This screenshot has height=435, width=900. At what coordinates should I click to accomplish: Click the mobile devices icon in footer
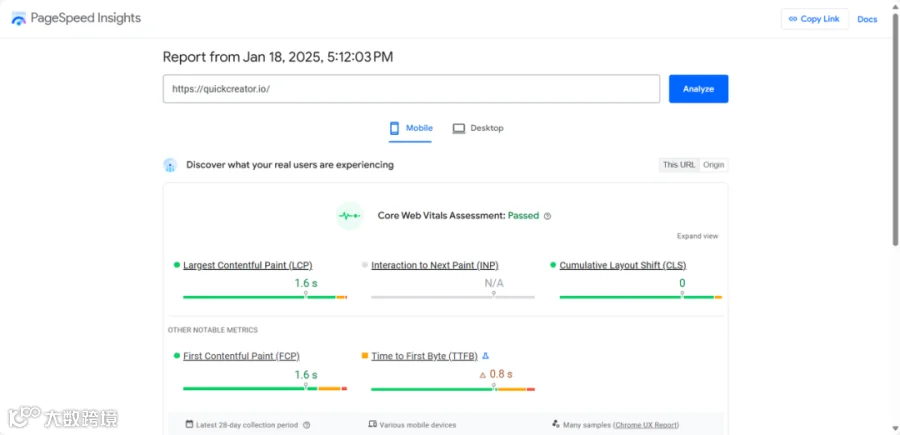(373, 425)
